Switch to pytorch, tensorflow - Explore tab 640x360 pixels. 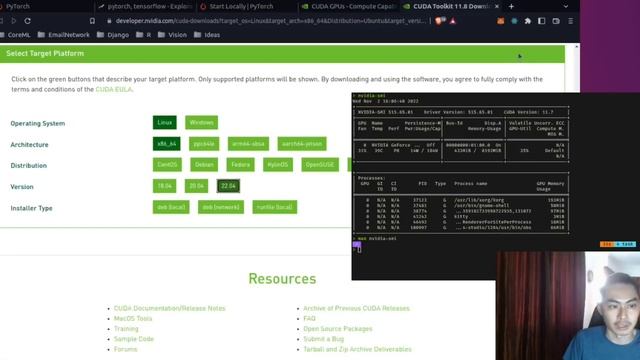pyautogui.click(x=145, y=6)
